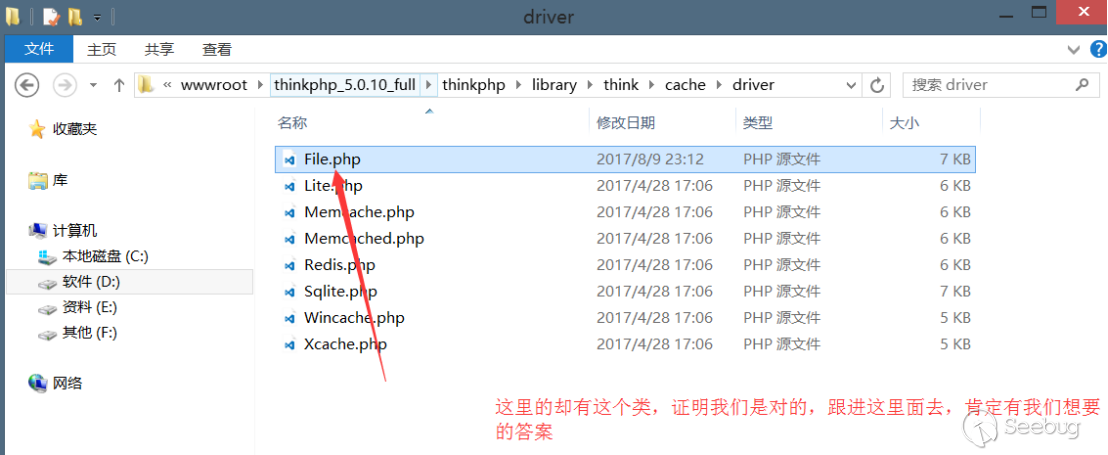
Task: Click the 2017/8/9 23:12 date cell
Action: (650, 160)
